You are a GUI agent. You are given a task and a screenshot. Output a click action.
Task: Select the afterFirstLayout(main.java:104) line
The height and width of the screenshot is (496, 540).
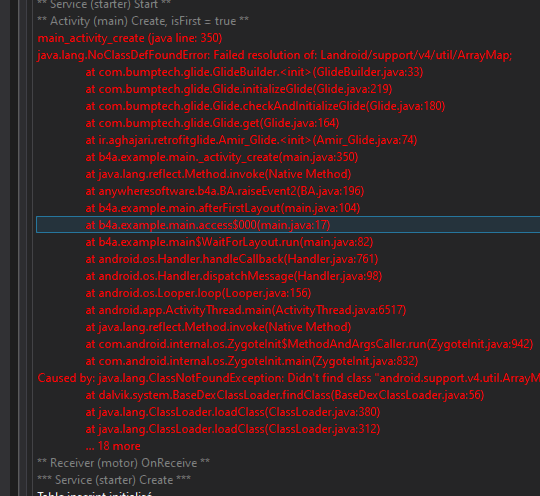[222, 208]
